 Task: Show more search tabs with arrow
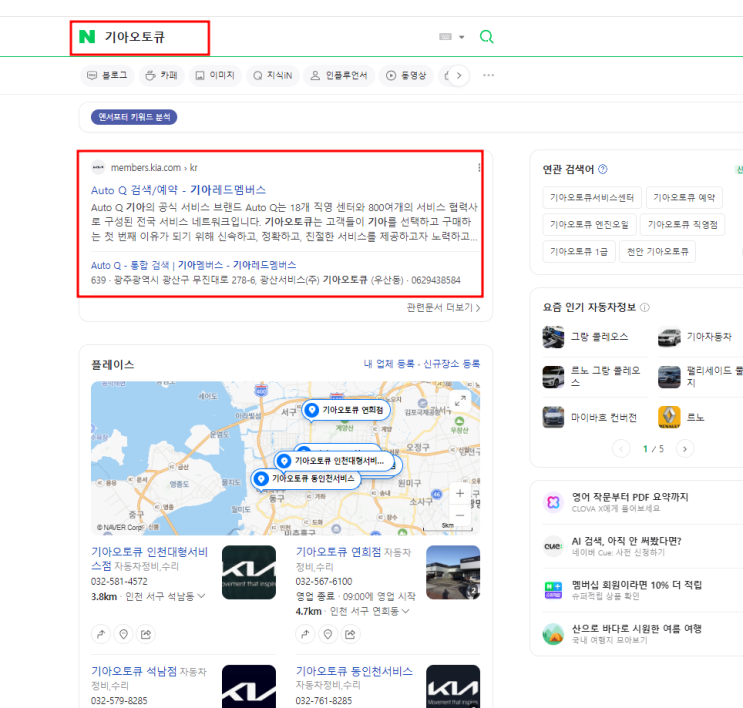[x=458, y=75]
